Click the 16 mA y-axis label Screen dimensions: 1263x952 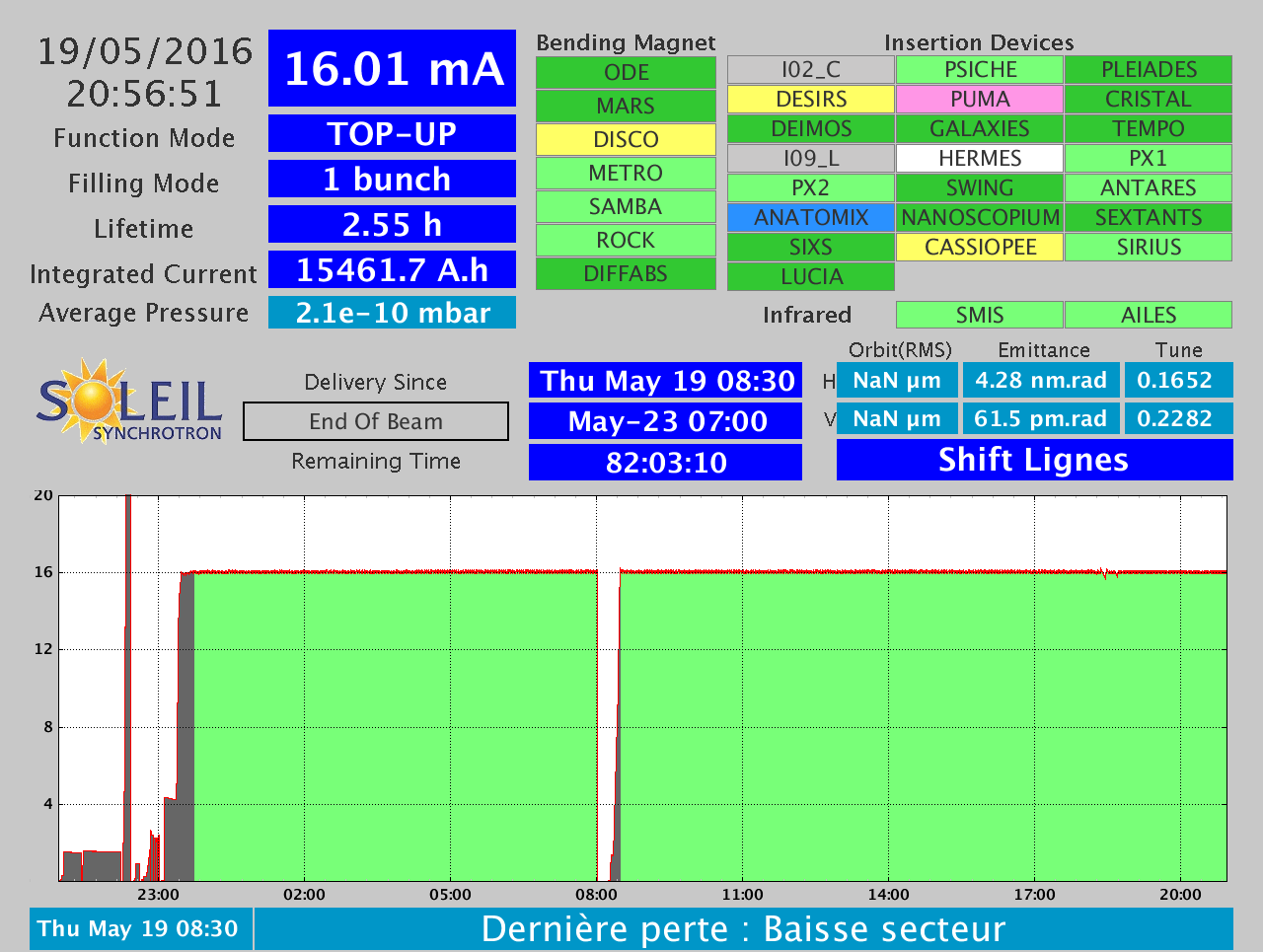(x=43, y=572)
